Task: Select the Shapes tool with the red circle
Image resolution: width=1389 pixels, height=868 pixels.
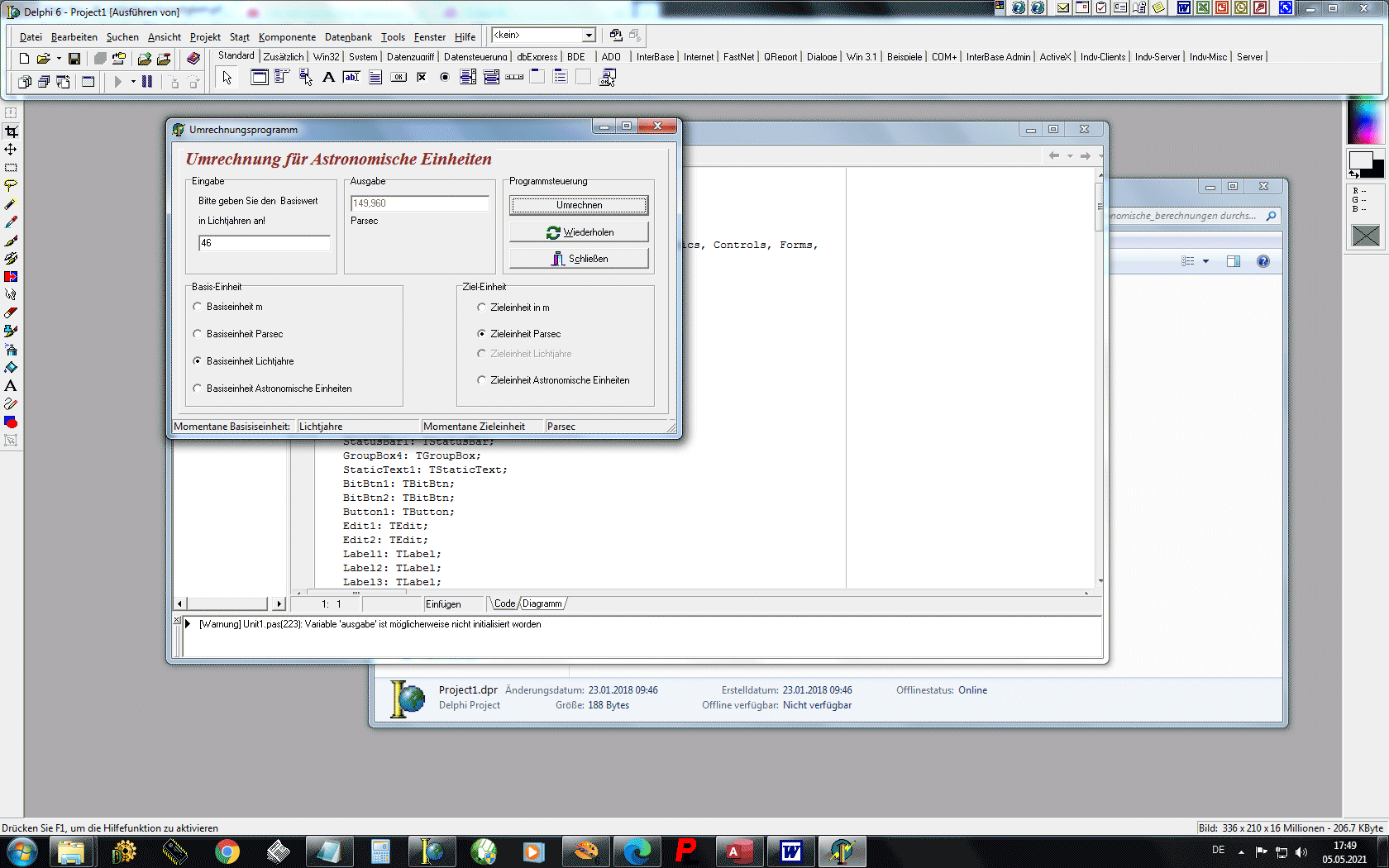Action: coord(11,422)
